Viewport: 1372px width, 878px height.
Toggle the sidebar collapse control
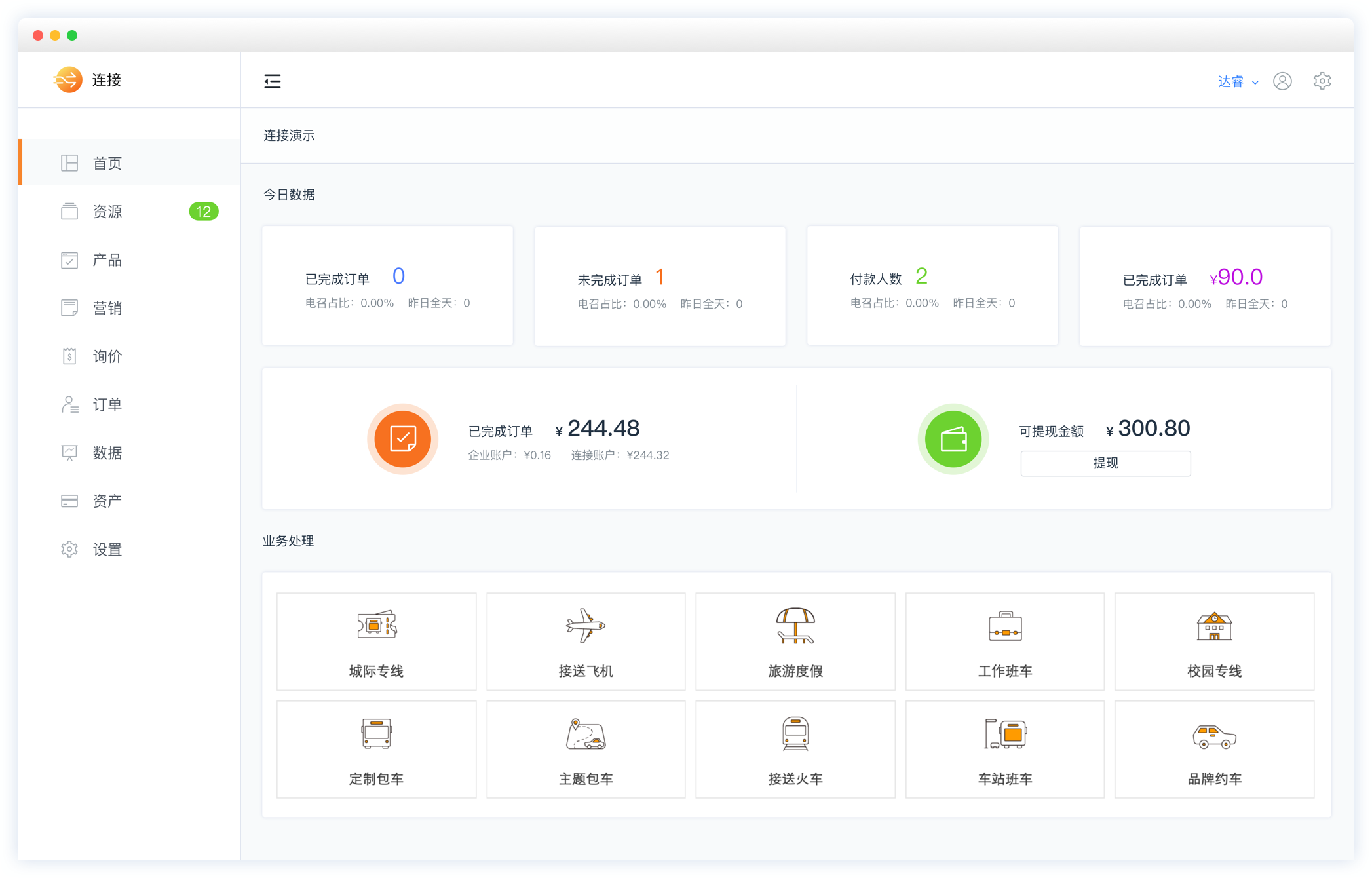coord(273,81)
